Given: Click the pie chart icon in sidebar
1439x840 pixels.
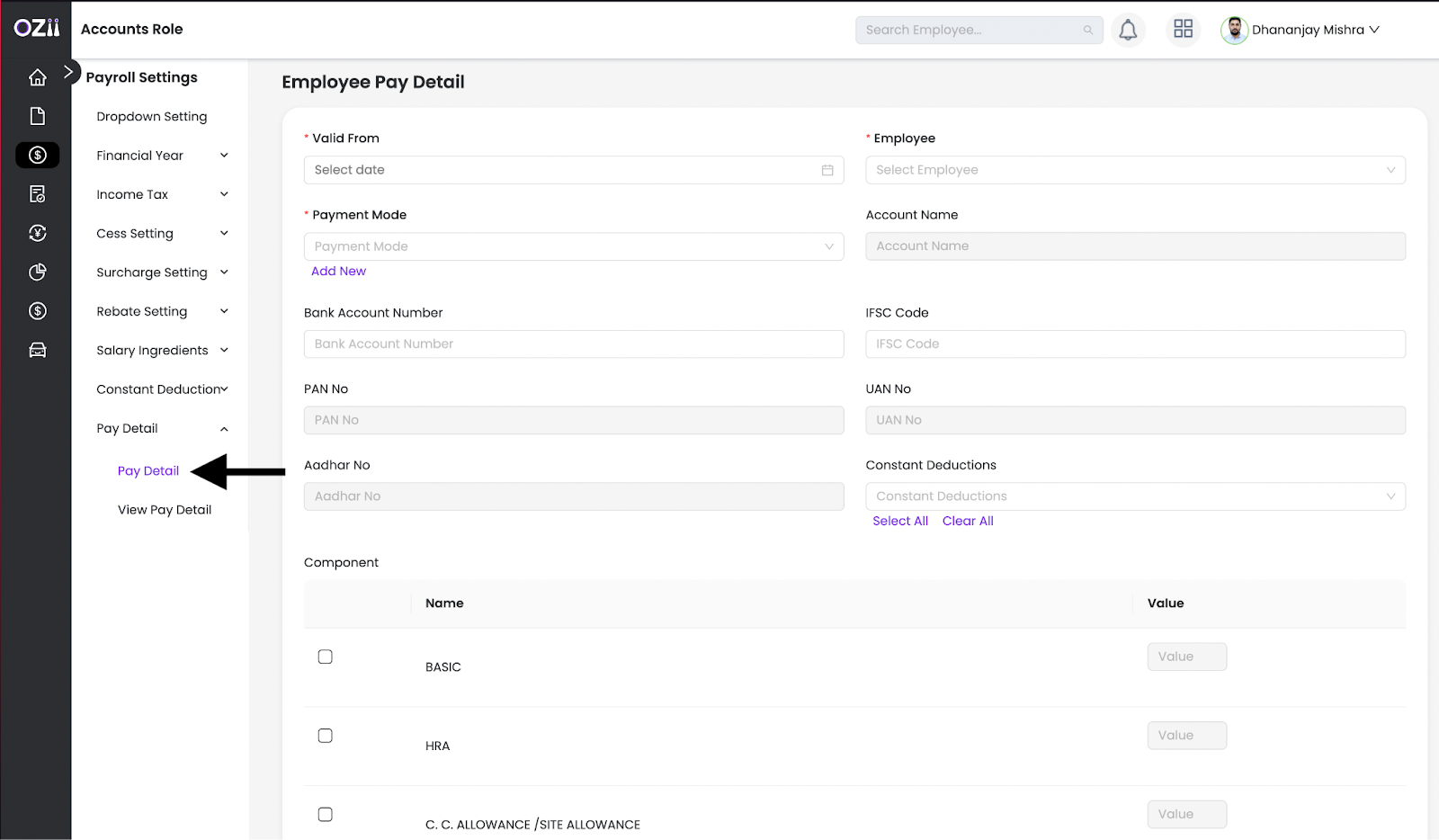Looking at the screenshot, I should tap(37, 272).
